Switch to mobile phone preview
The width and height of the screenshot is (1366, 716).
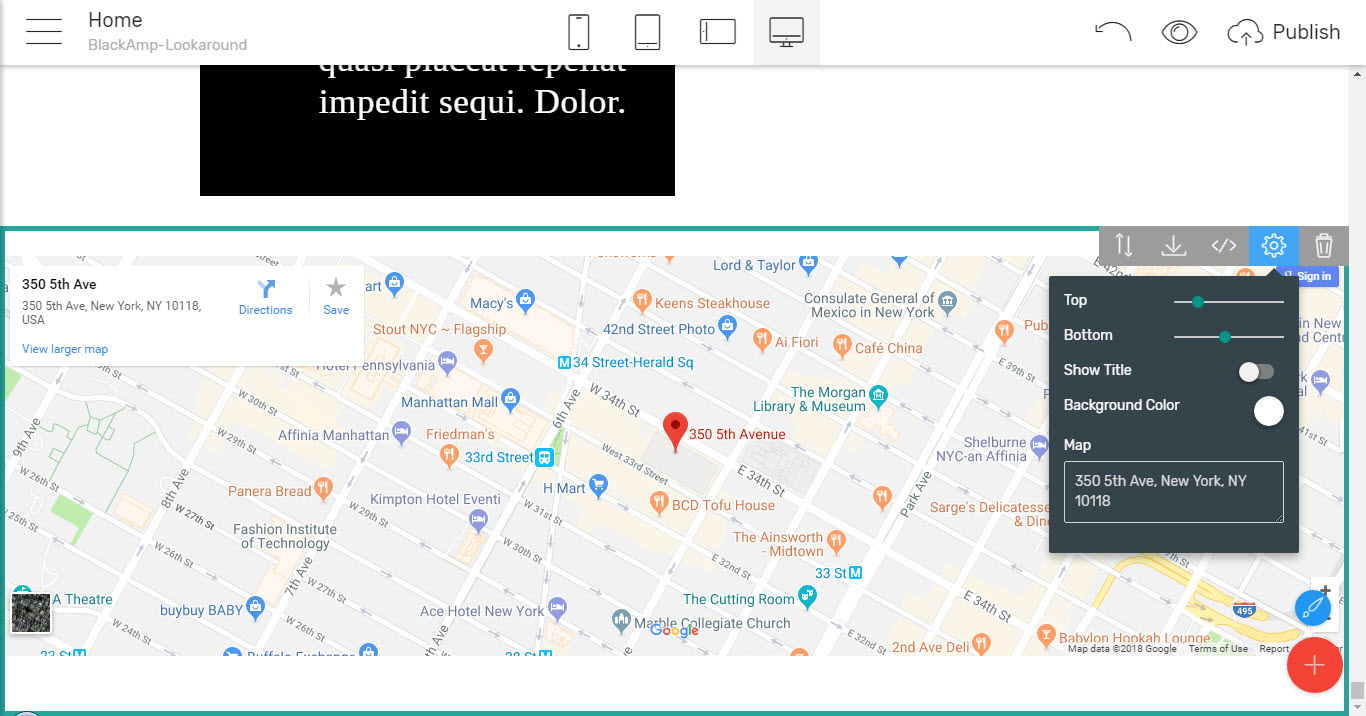pyautogui.click(x=578, y=32)
